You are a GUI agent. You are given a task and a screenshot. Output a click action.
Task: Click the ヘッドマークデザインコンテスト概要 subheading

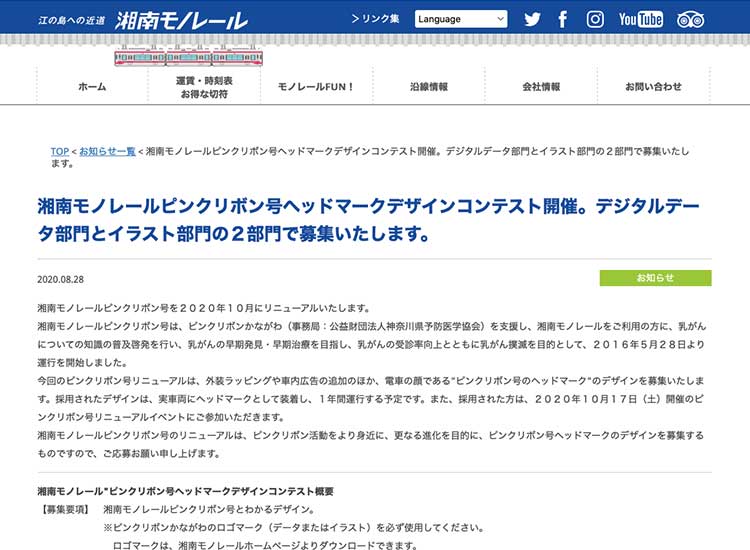coord(186,491)
